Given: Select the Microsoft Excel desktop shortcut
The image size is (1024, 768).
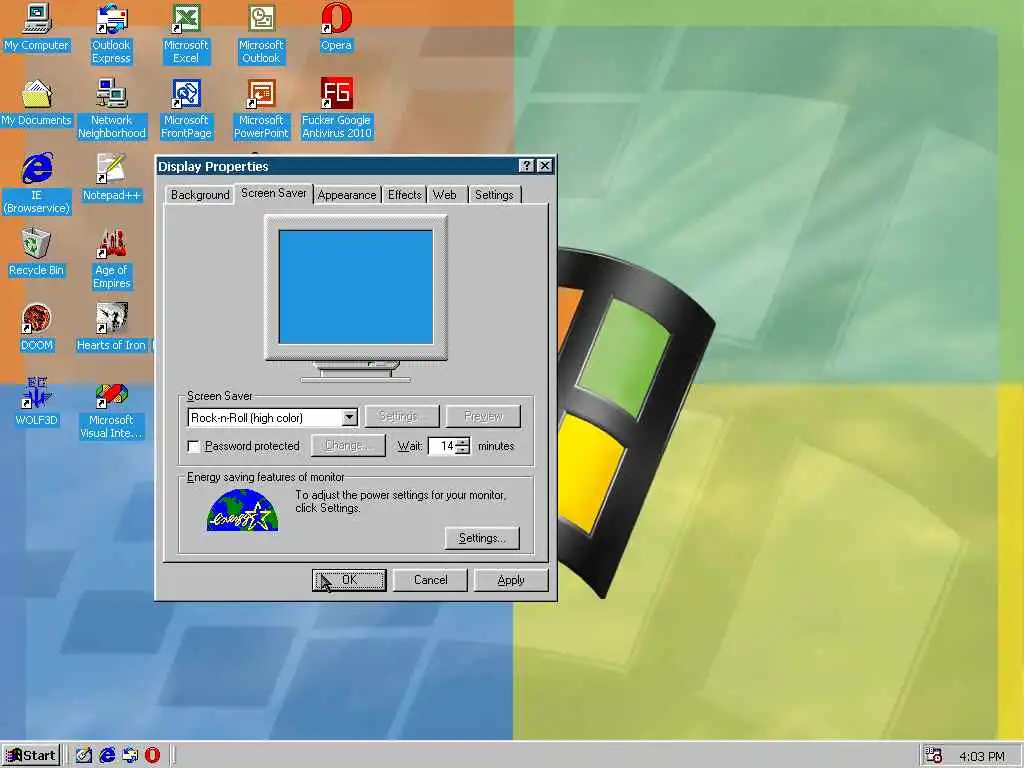Looking at the screenshot, I should (x=186, y=34).
